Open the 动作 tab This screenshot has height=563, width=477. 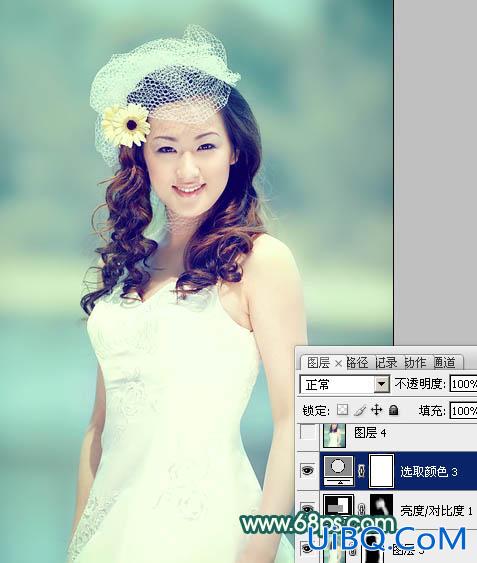tap(416, 363)
